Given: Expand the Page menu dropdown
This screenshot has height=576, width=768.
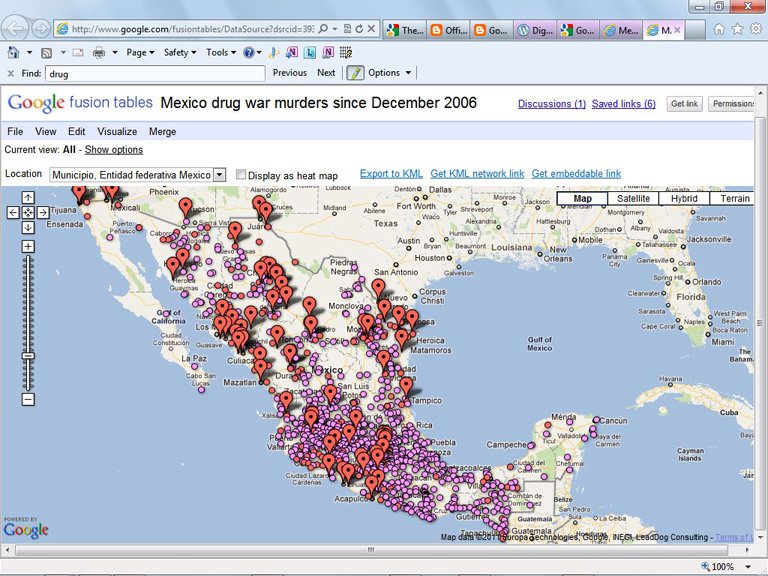Looking at the screenshot, I should coord(140,52).
